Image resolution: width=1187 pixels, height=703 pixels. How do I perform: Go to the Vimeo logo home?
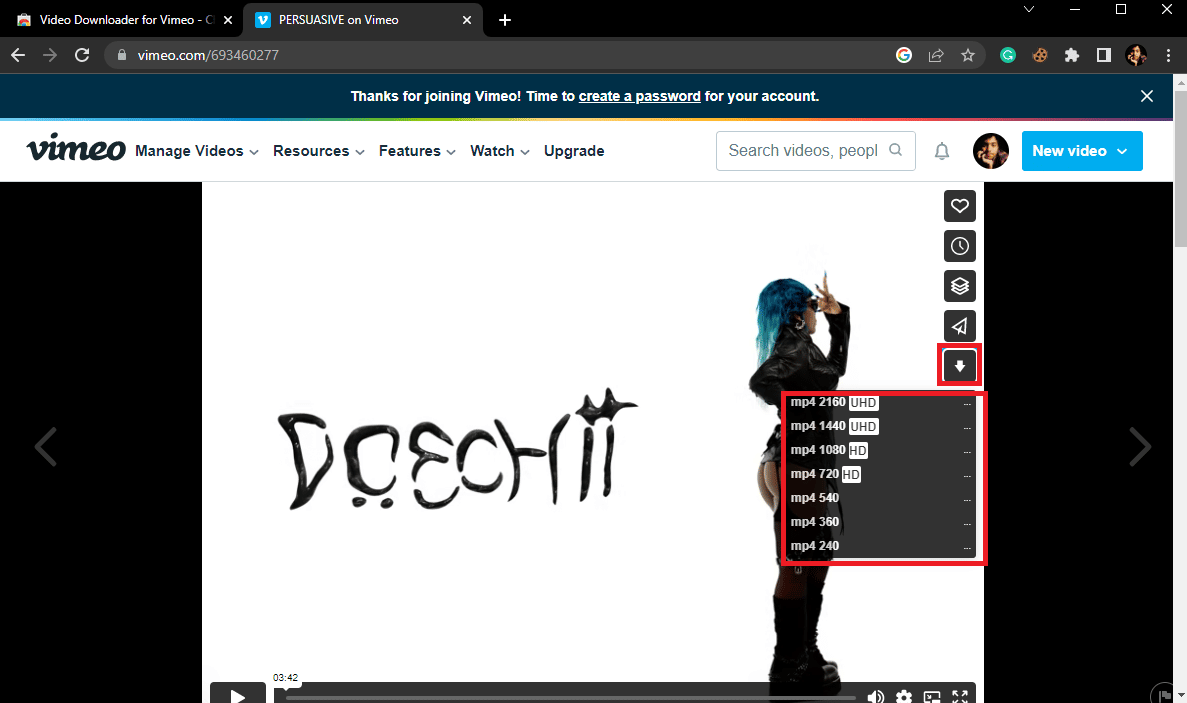tap(76, 148)
